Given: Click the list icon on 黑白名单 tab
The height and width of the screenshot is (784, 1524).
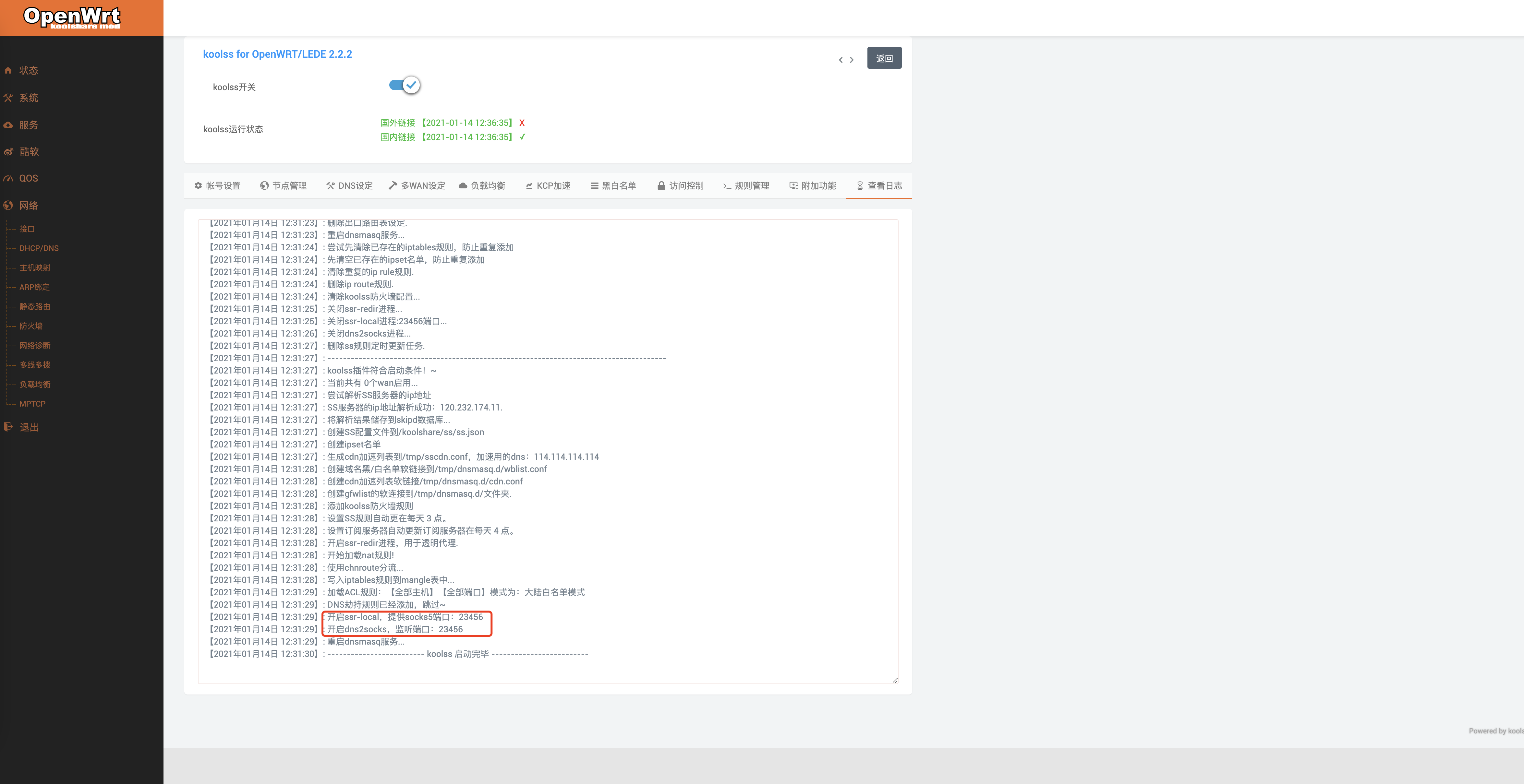Looking at the screenshot, I should pyautogui.click(x=594, y=186).
